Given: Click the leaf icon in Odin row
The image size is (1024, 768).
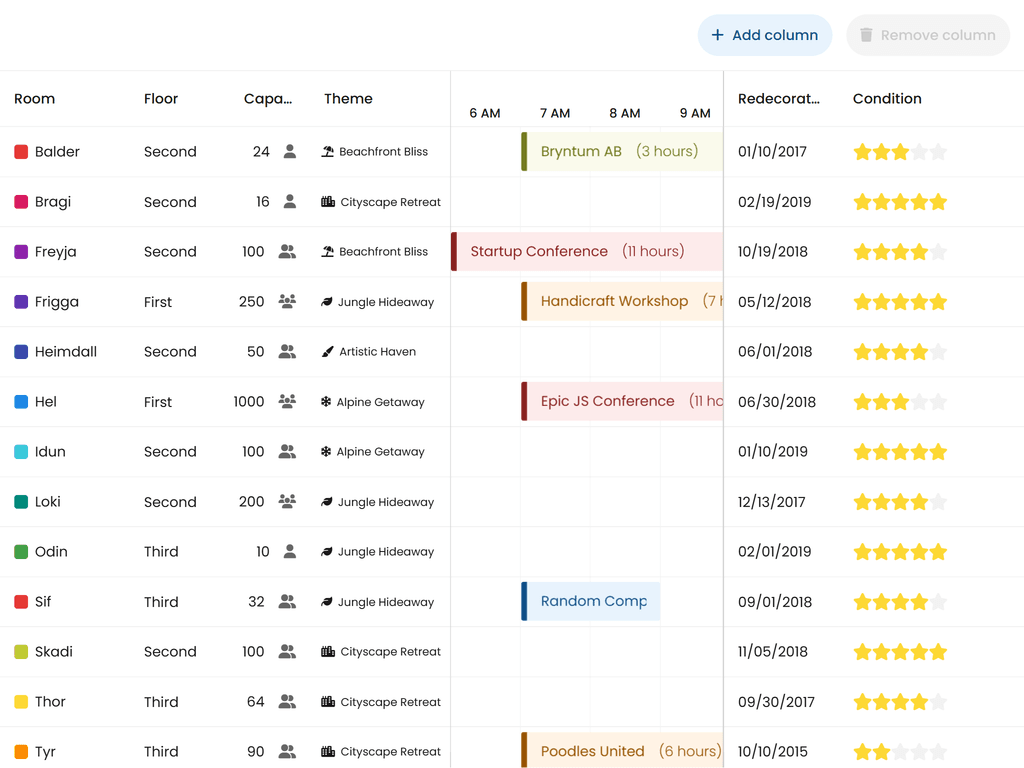Looking at the screenshot, I should click(326, 552).
